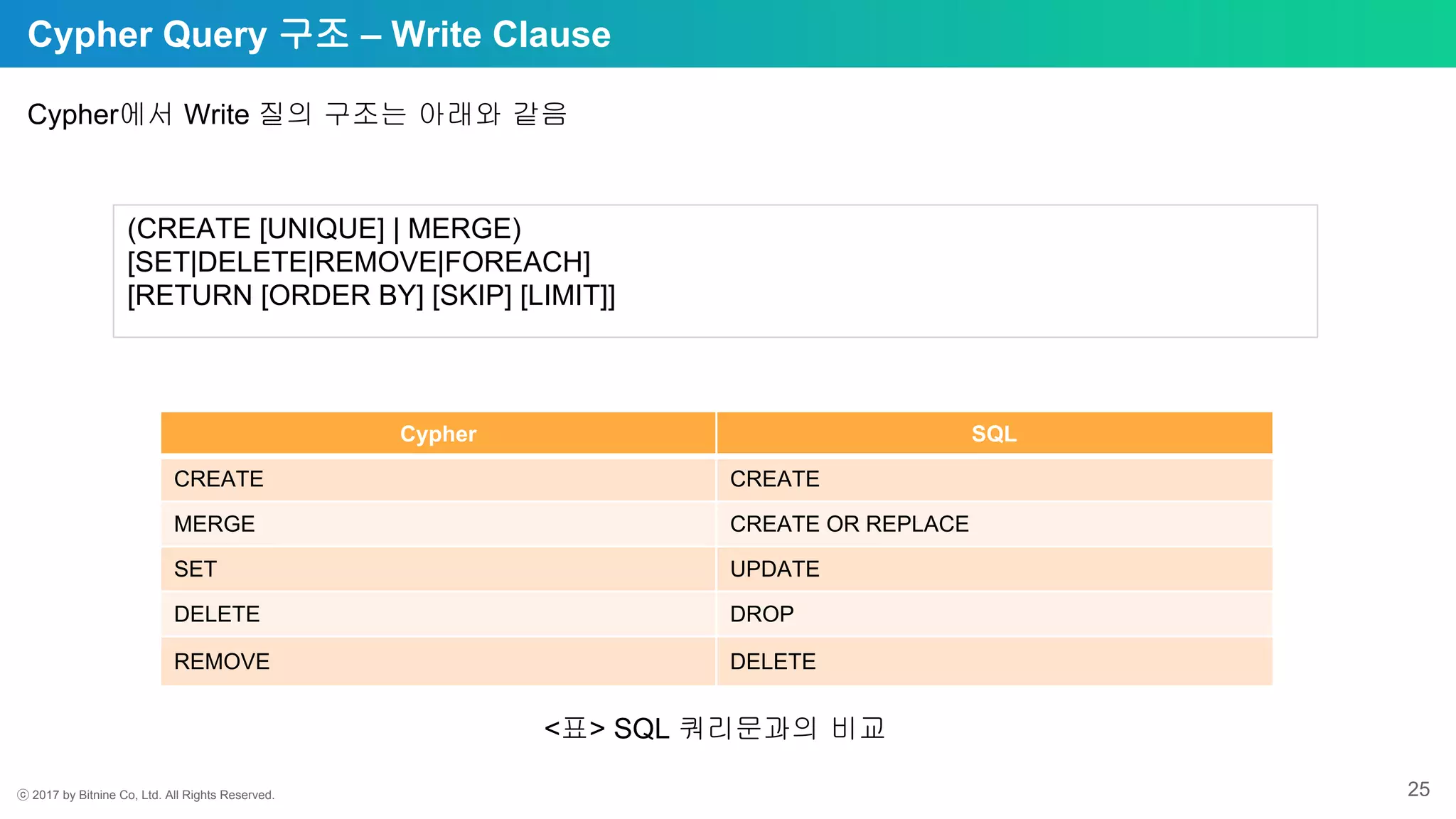
Task: Click the 'SQL' table column header
Action: coord(995,433)
